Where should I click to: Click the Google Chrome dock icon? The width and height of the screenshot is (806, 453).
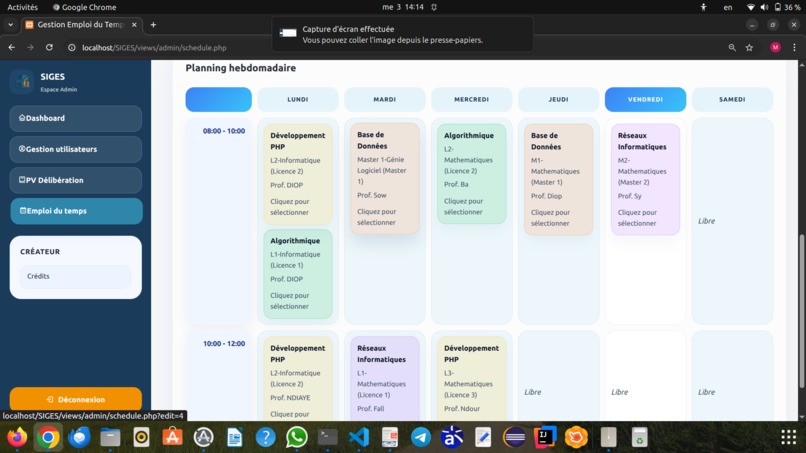(48, 438)
